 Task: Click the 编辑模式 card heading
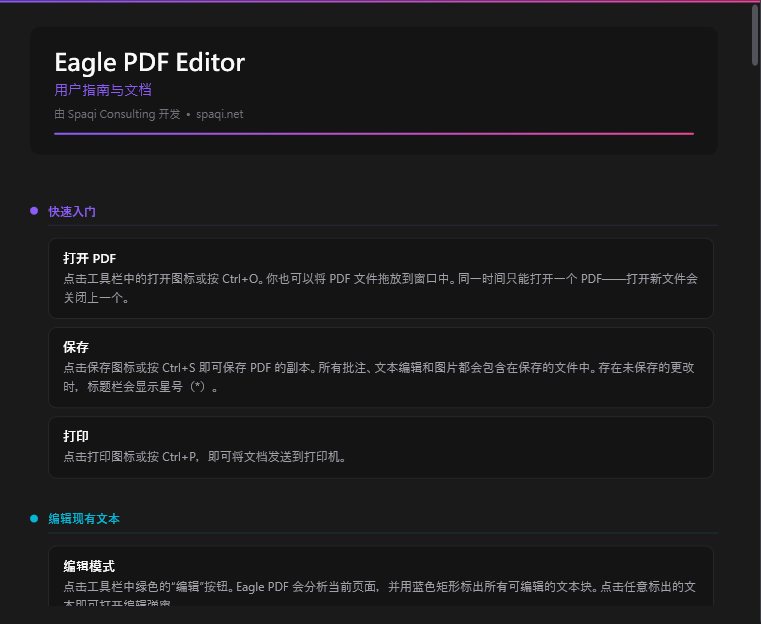pyautogui.click(x=89, y=566)
